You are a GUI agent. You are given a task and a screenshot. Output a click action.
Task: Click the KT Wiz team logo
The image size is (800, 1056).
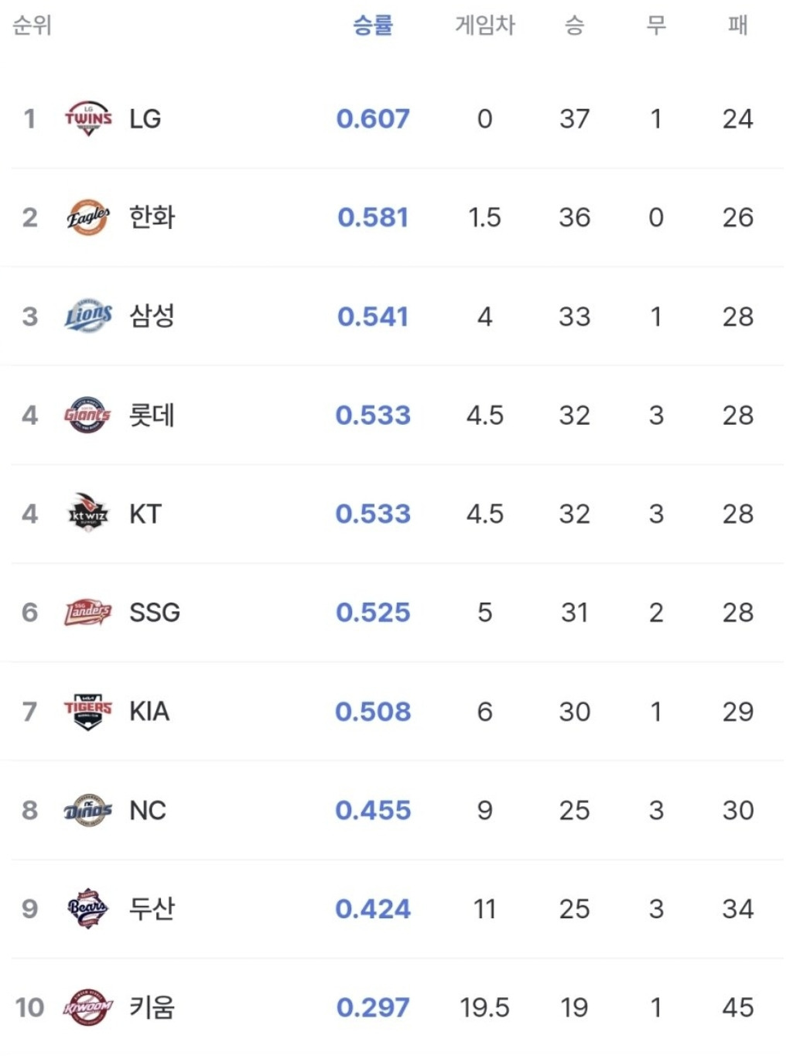click(88, 513)
